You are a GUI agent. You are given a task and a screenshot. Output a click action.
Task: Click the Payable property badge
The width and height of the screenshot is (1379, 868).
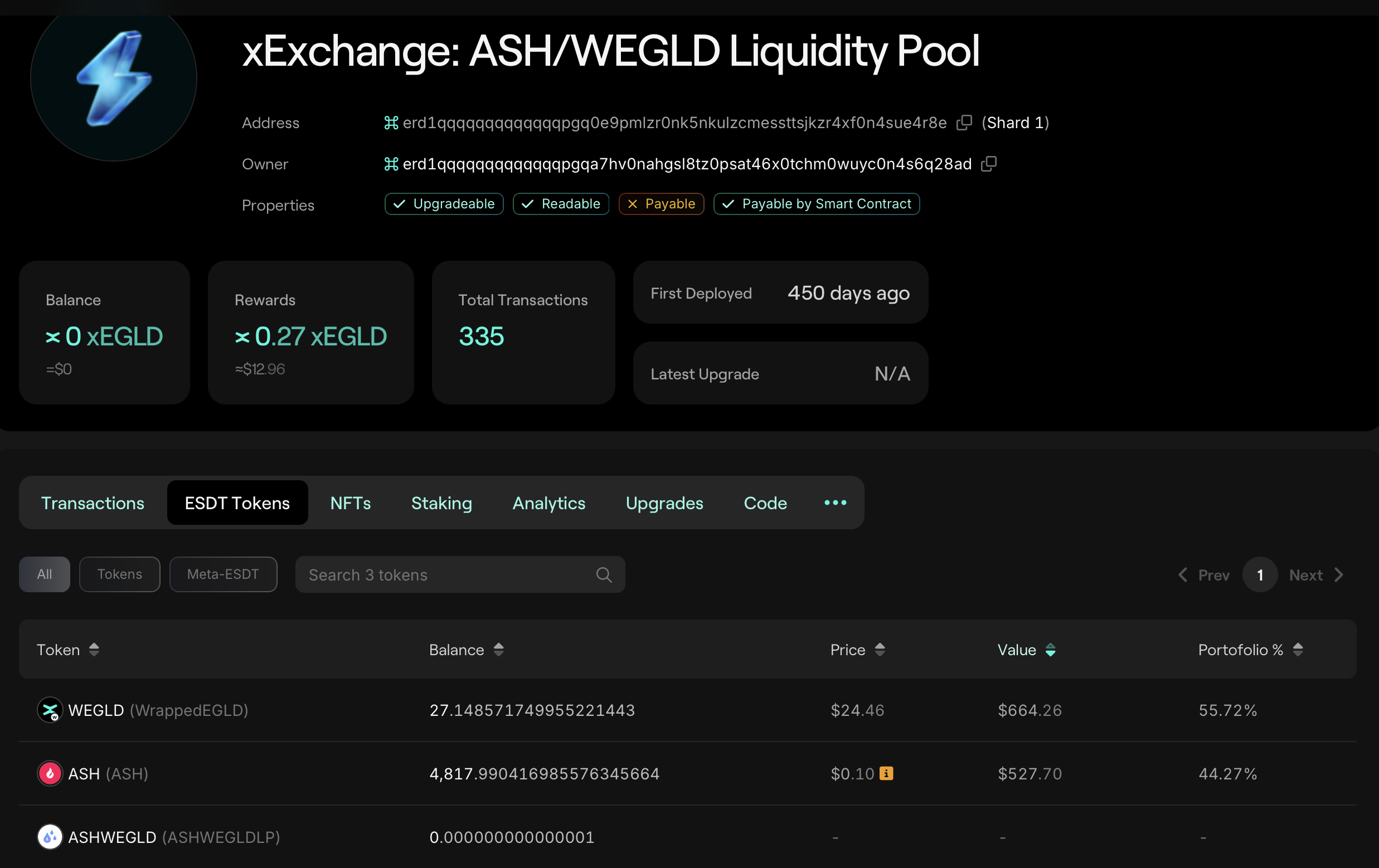click(661, 204)
